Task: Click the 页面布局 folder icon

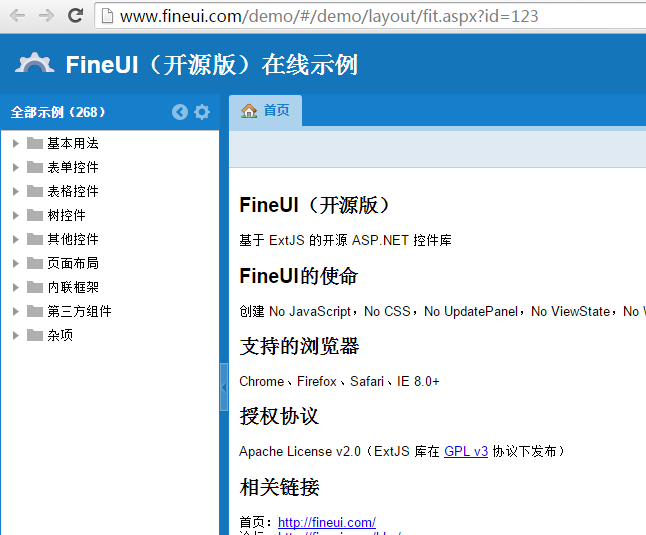Action: (35, 263)
